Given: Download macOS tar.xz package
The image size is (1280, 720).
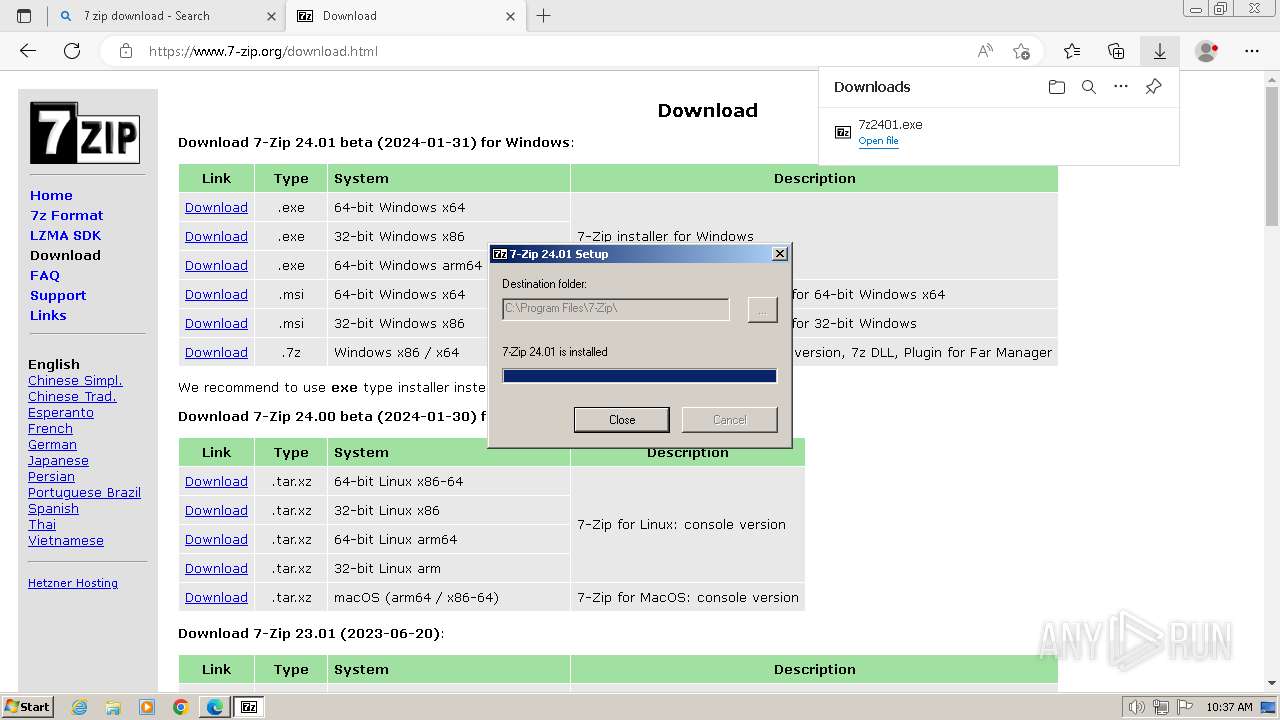Looking at the screenshot, I should (216, 597).
